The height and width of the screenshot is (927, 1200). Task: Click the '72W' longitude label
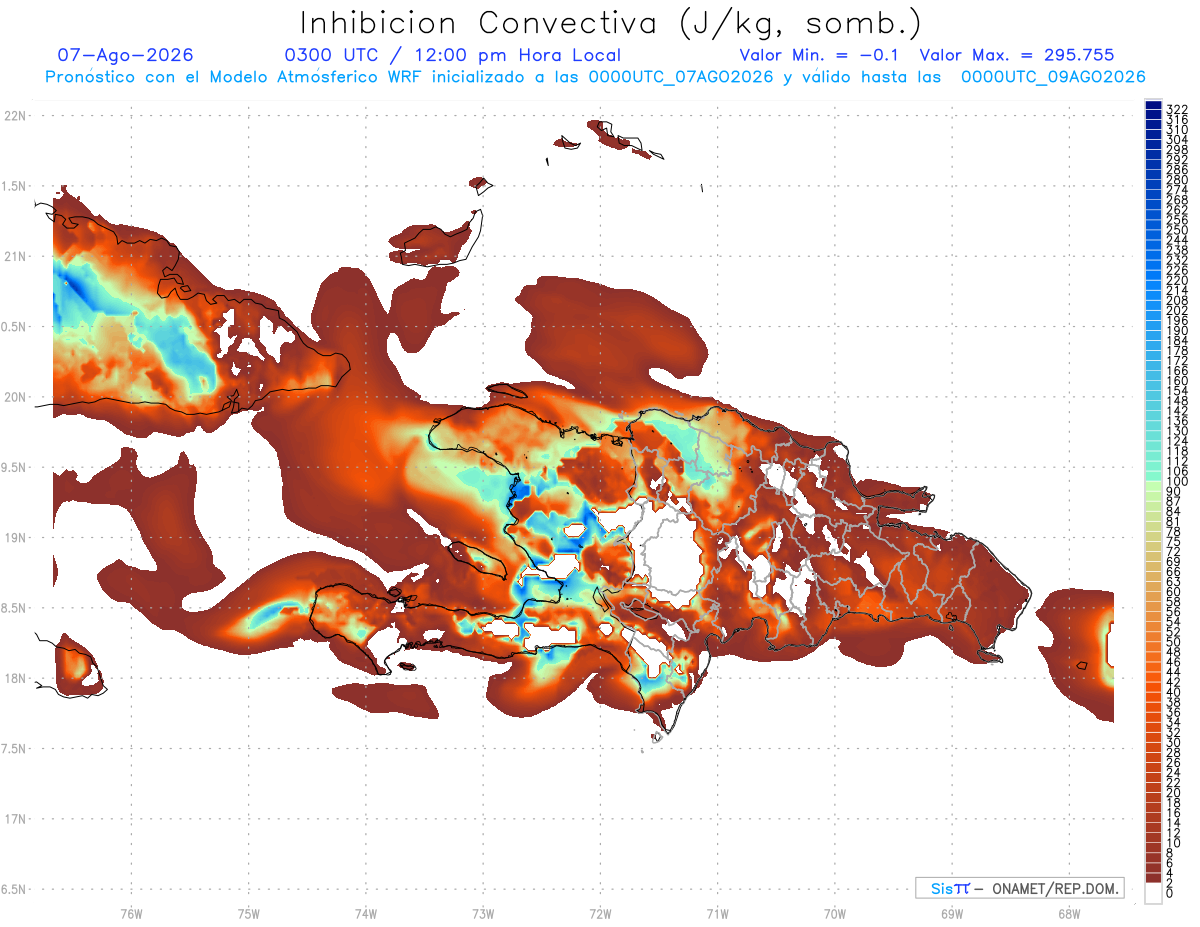(x=600, y=913)
